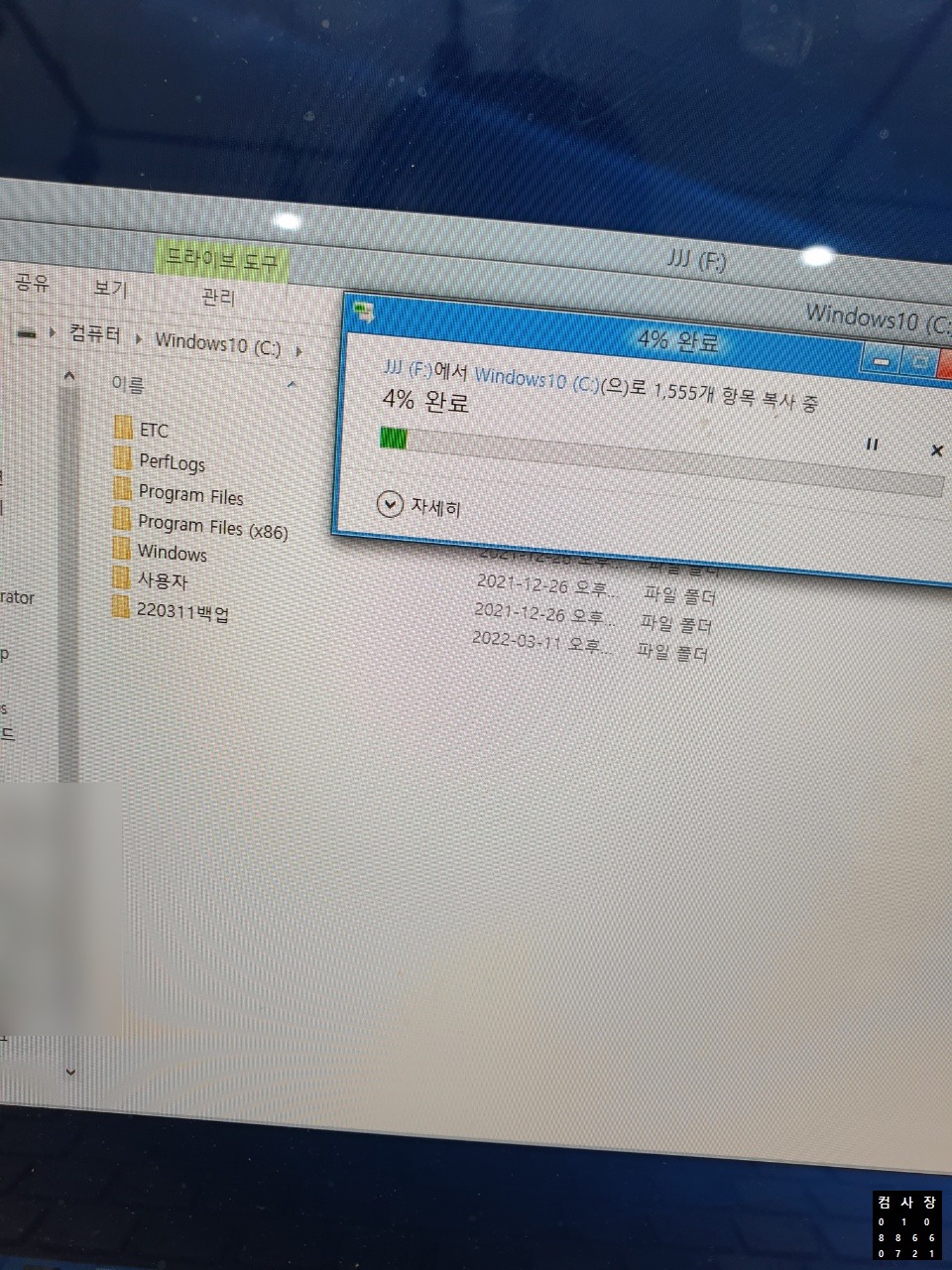
Task: Click the navigation pane scrollbar thumb
Action: (x=68, y=585)
